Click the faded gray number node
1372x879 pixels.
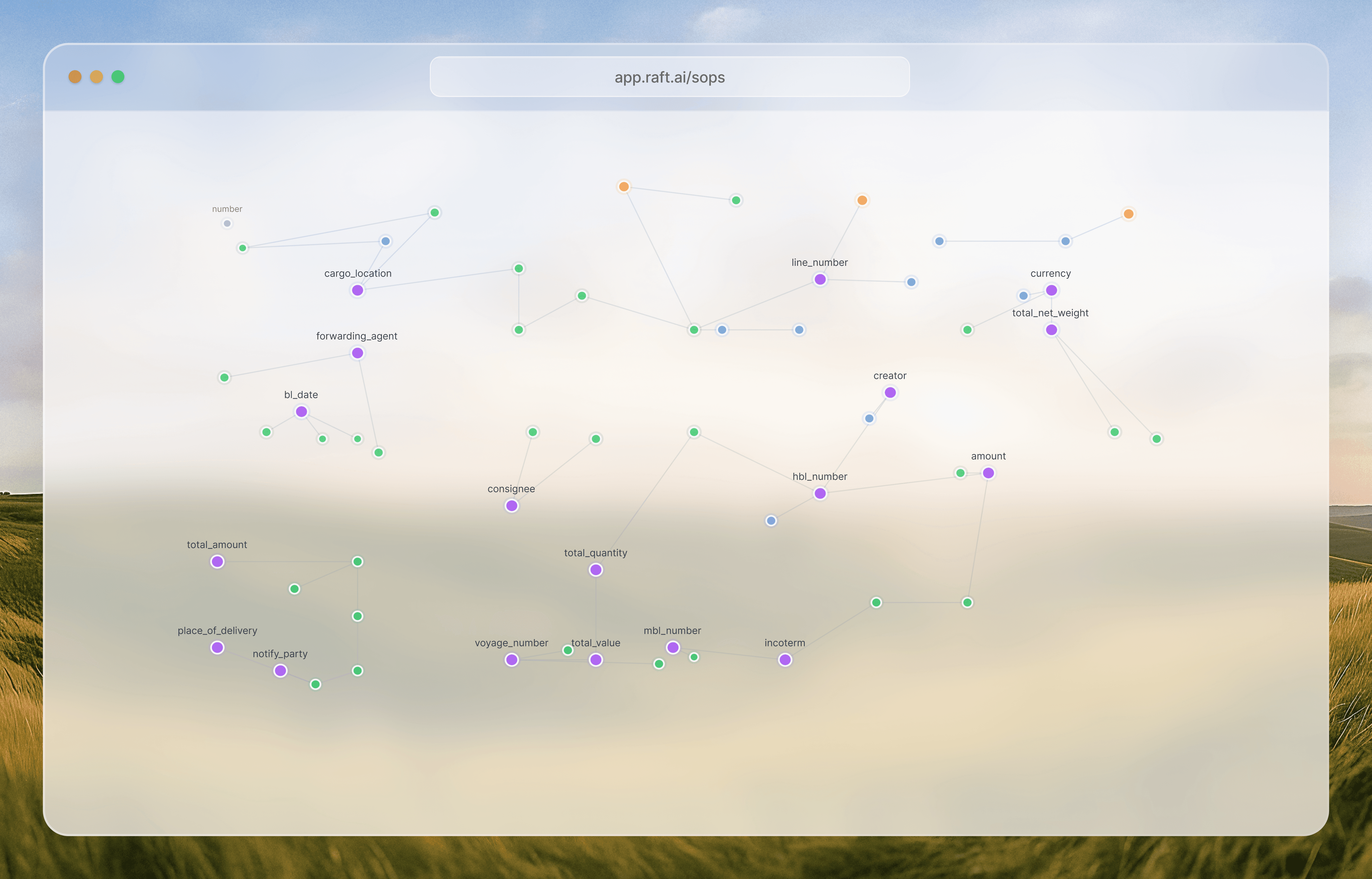227,224
